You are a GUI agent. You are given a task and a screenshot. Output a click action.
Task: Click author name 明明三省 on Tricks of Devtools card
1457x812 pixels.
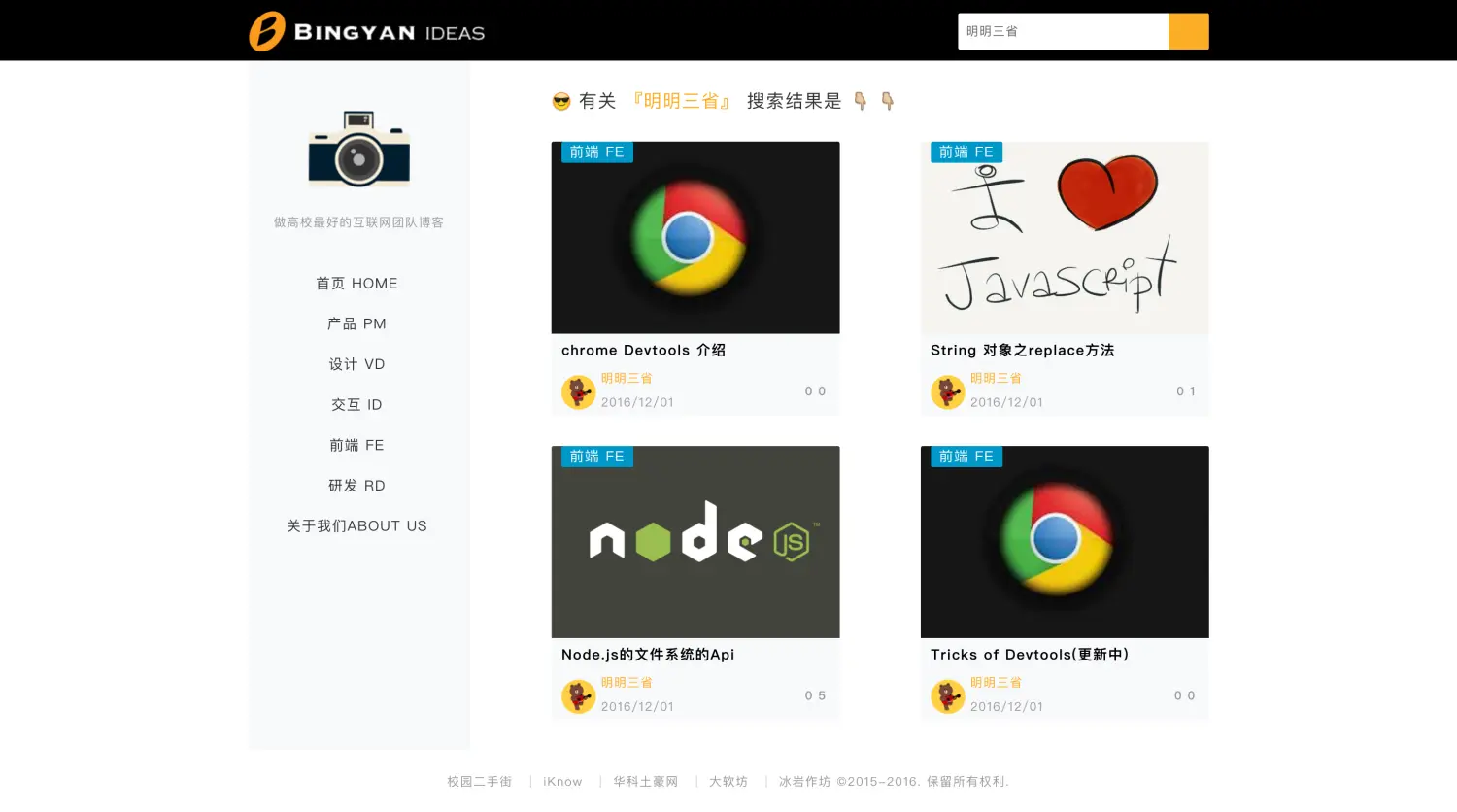996,683
